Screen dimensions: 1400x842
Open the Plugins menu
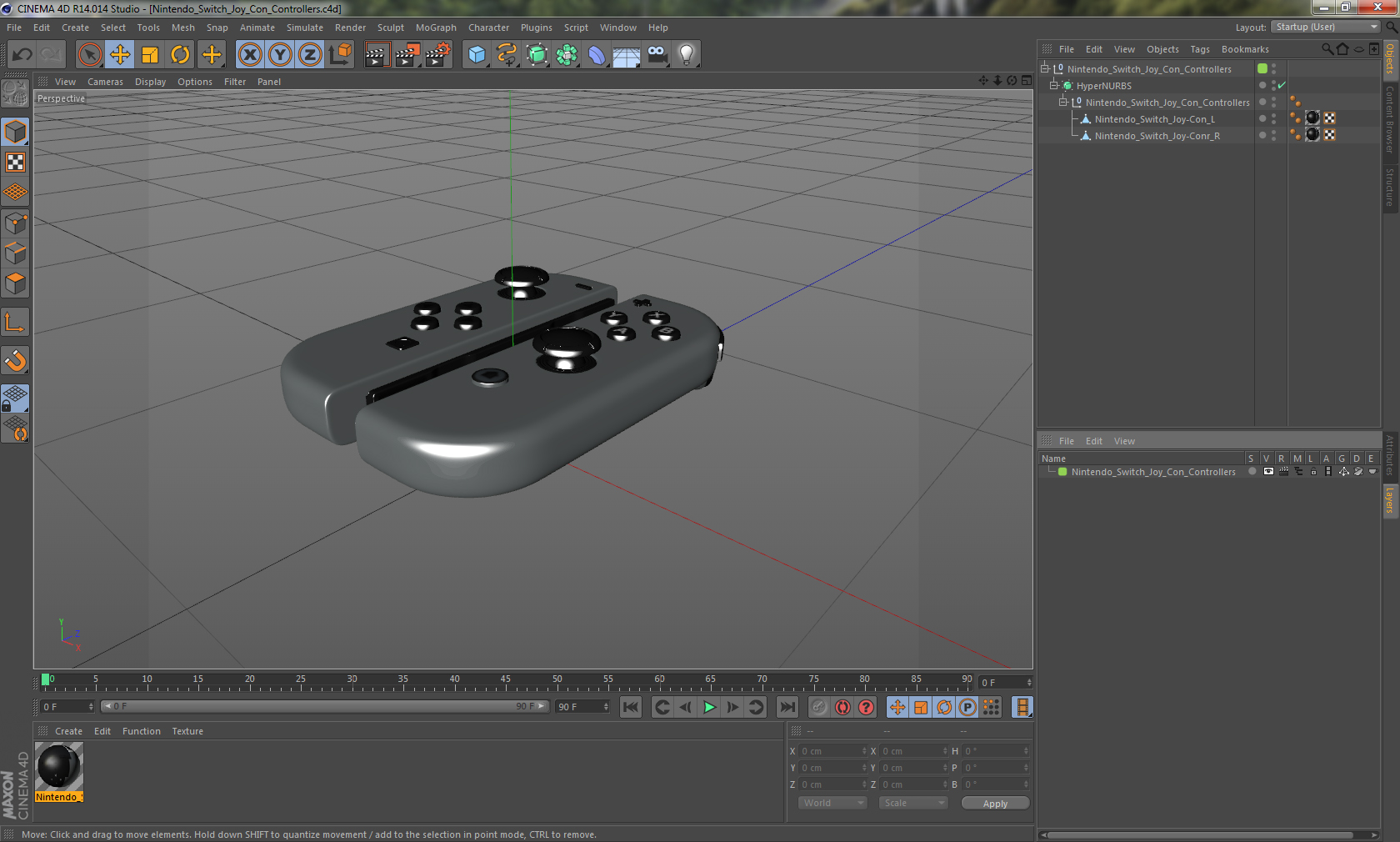[x=536, y=28]
